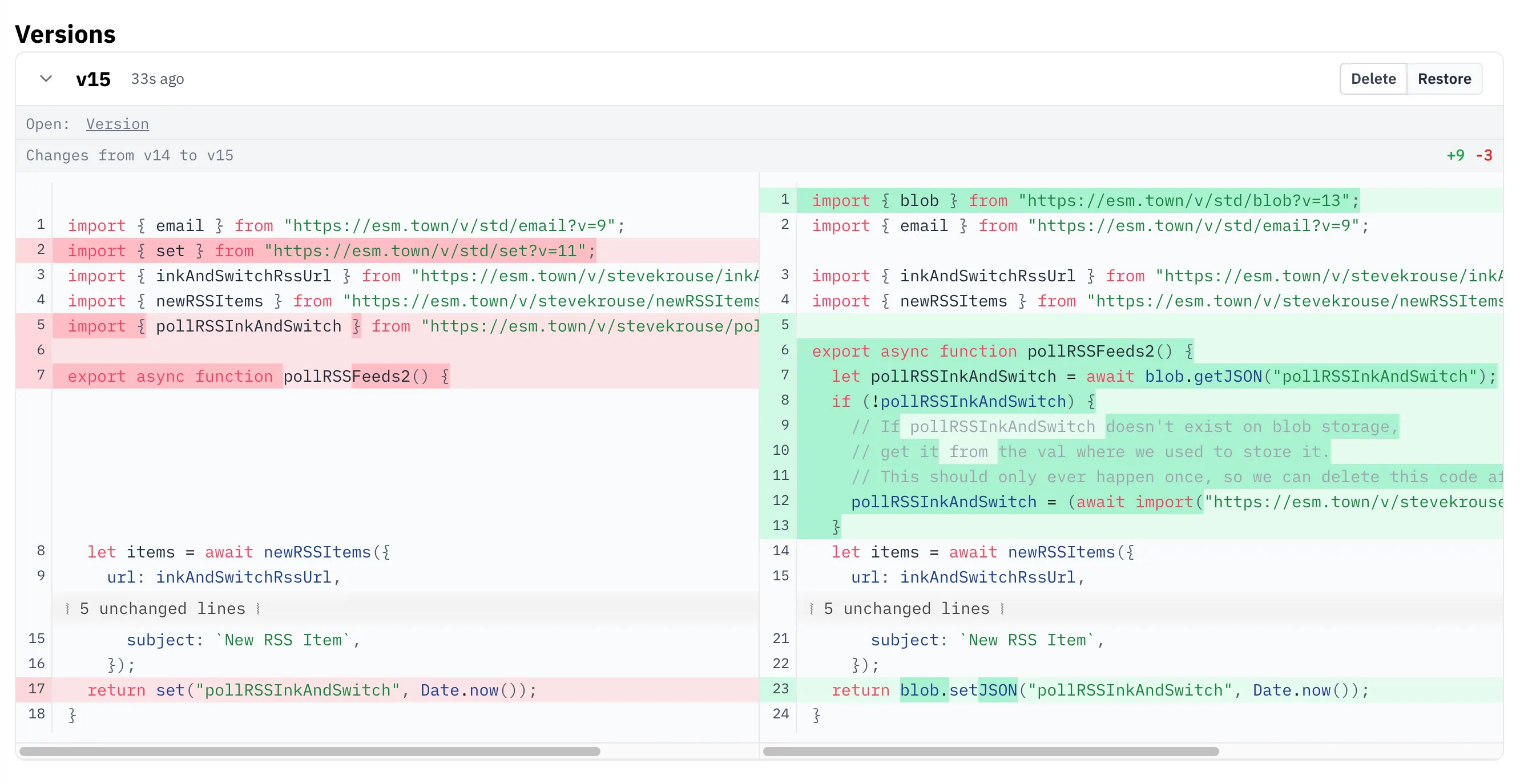Click the 'Open:' label
Image resolution: width=1524 pixels, height=784 pixels.
pyautogui.click(x=48, y=124)
